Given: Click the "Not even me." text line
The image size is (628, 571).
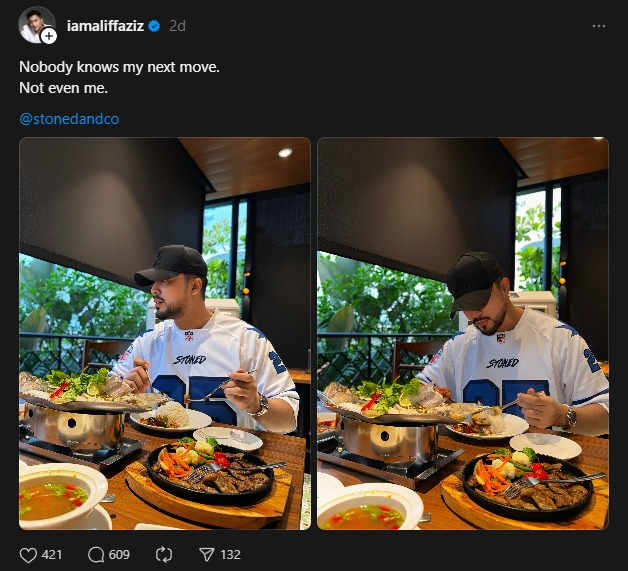Looking at the screenshot, I should [x=63, y=88].
